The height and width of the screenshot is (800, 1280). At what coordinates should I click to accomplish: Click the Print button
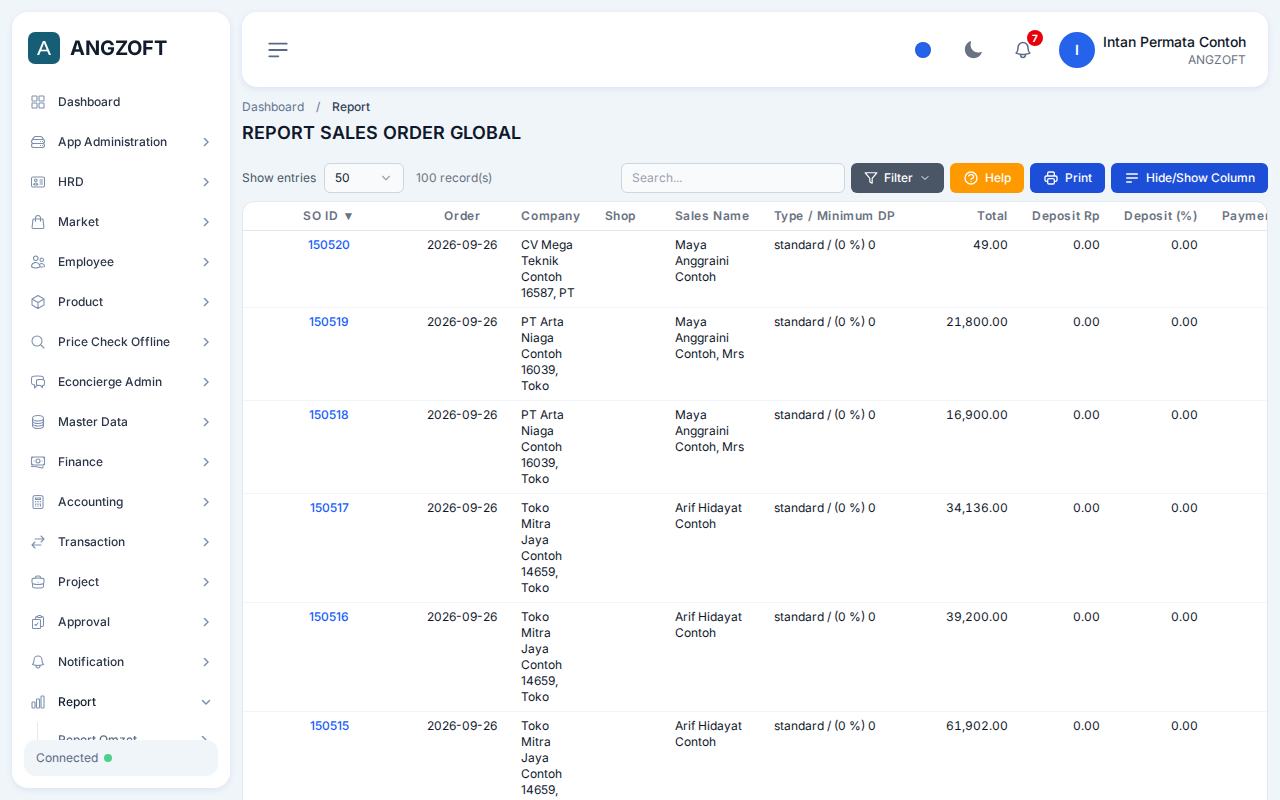coord(1067,178)
